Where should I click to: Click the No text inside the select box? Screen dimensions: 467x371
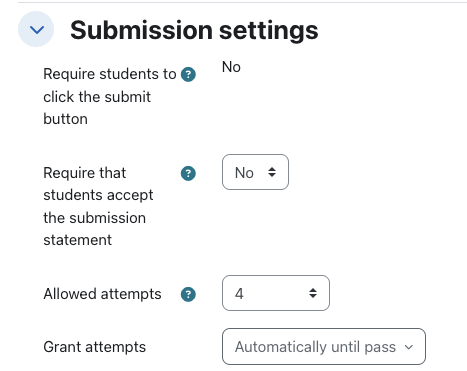click(x=244, y=173)
